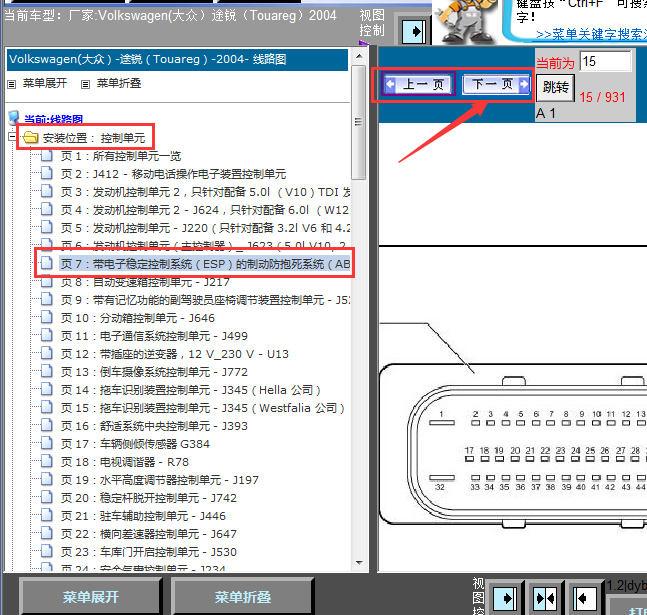
Task: Click the bottom 菜单展开 button
Action: coord(91,597)
